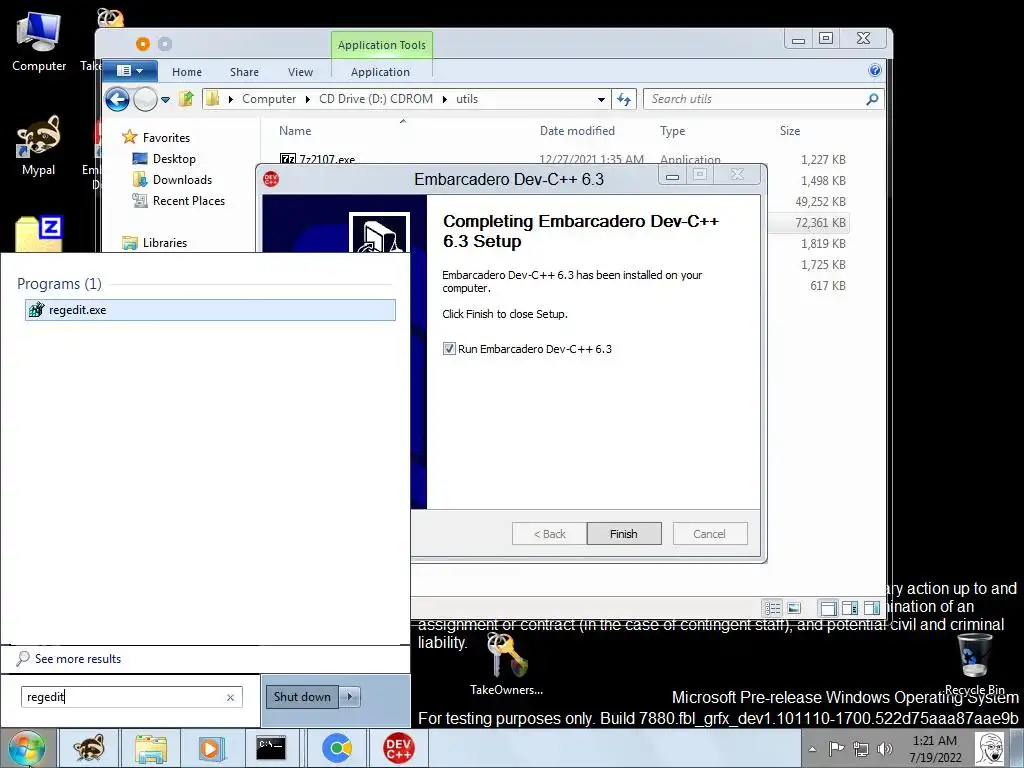The height and width of the screenshot is (768, 1024).
Task: Open View ribbon tab
Action: point(300,72)
